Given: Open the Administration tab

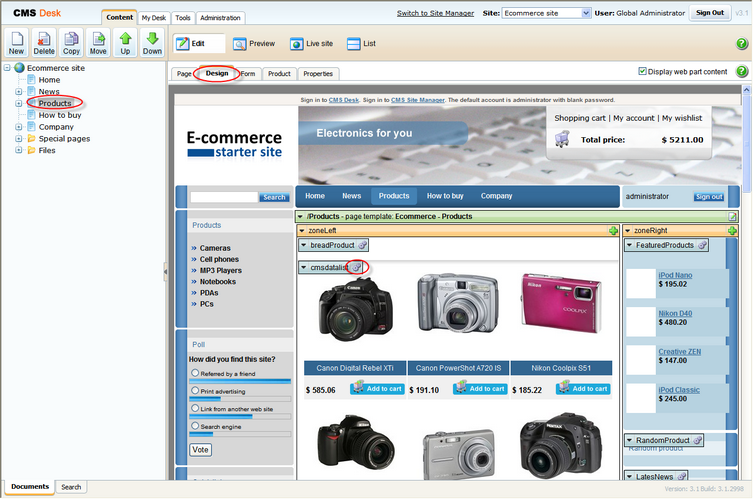Looking at the screenshot, I should click(x=220, y=18).
